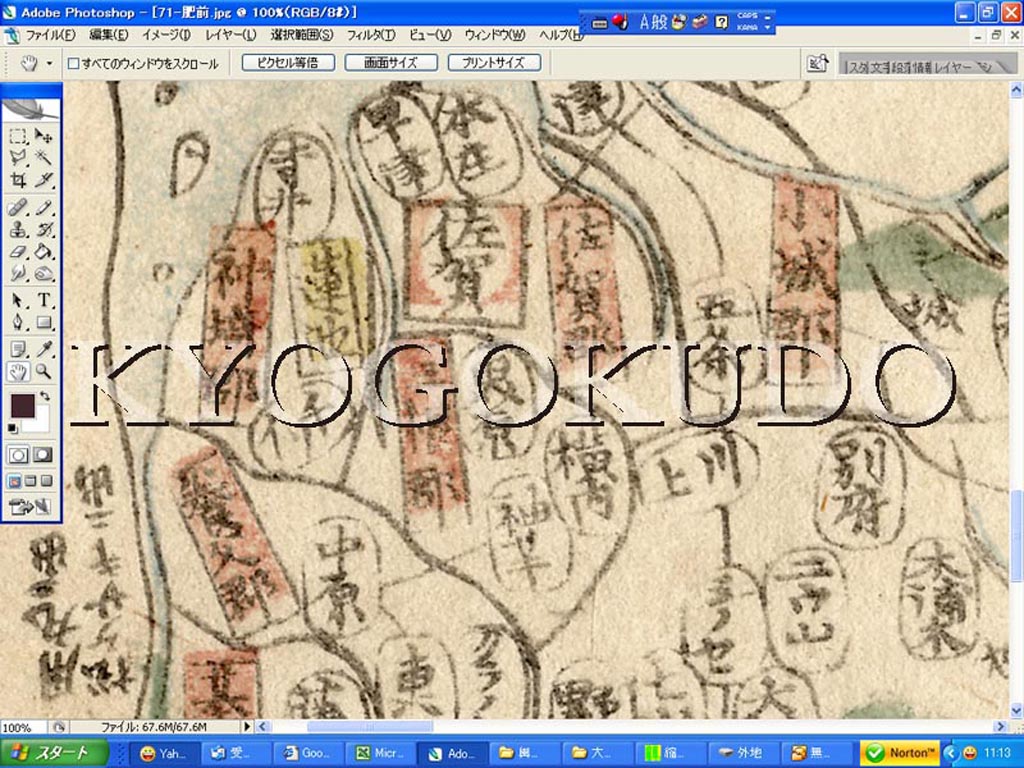Viewport: 1024px width, 768px height.
Task: Open the Windows スタート button
Action: pyautogui.click(x=54, y=753)
